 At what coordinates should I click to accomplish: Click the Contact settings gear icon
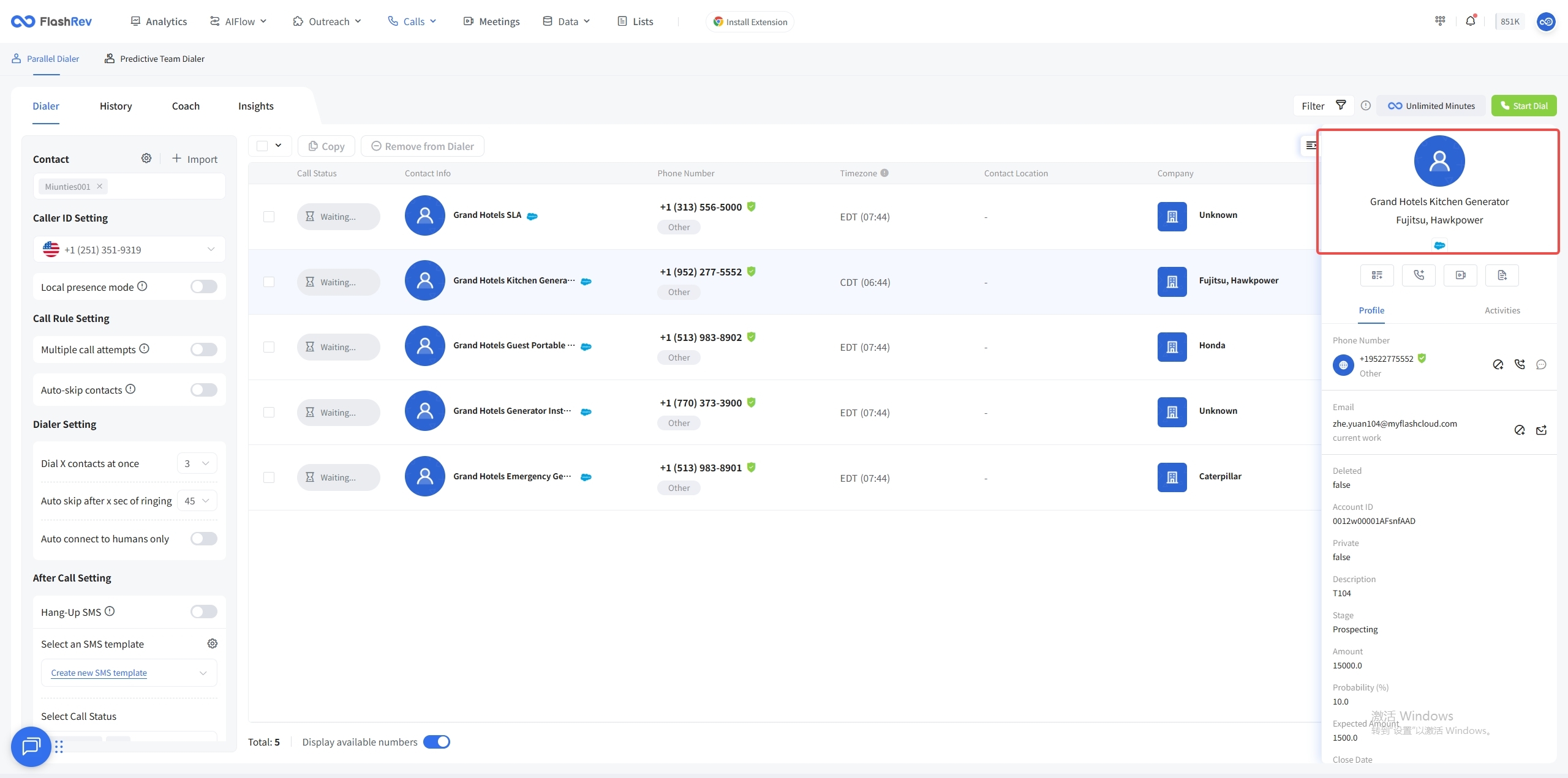(146, 159)
